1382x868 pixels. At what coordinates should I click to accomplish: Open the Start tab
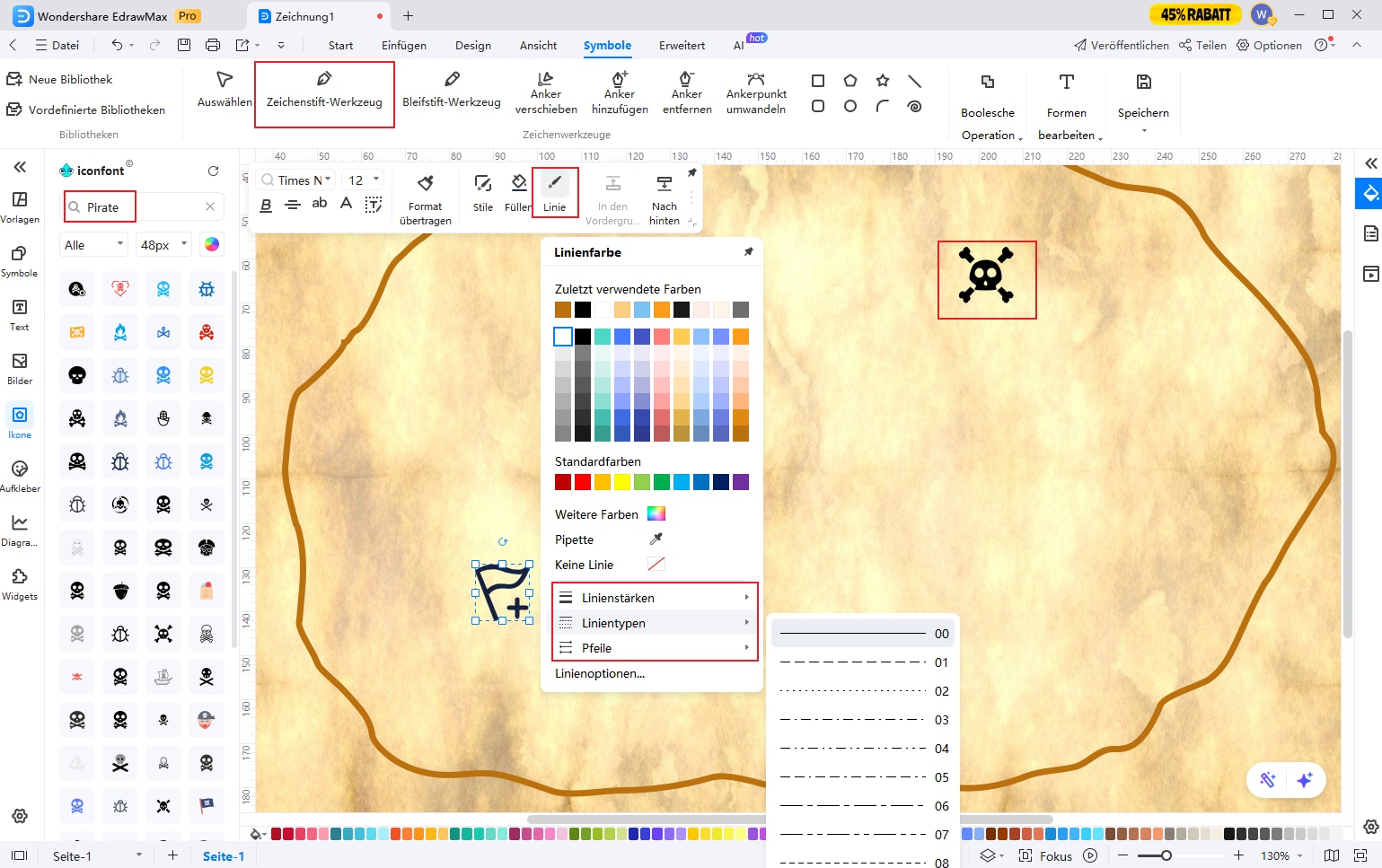pos(340,45)
